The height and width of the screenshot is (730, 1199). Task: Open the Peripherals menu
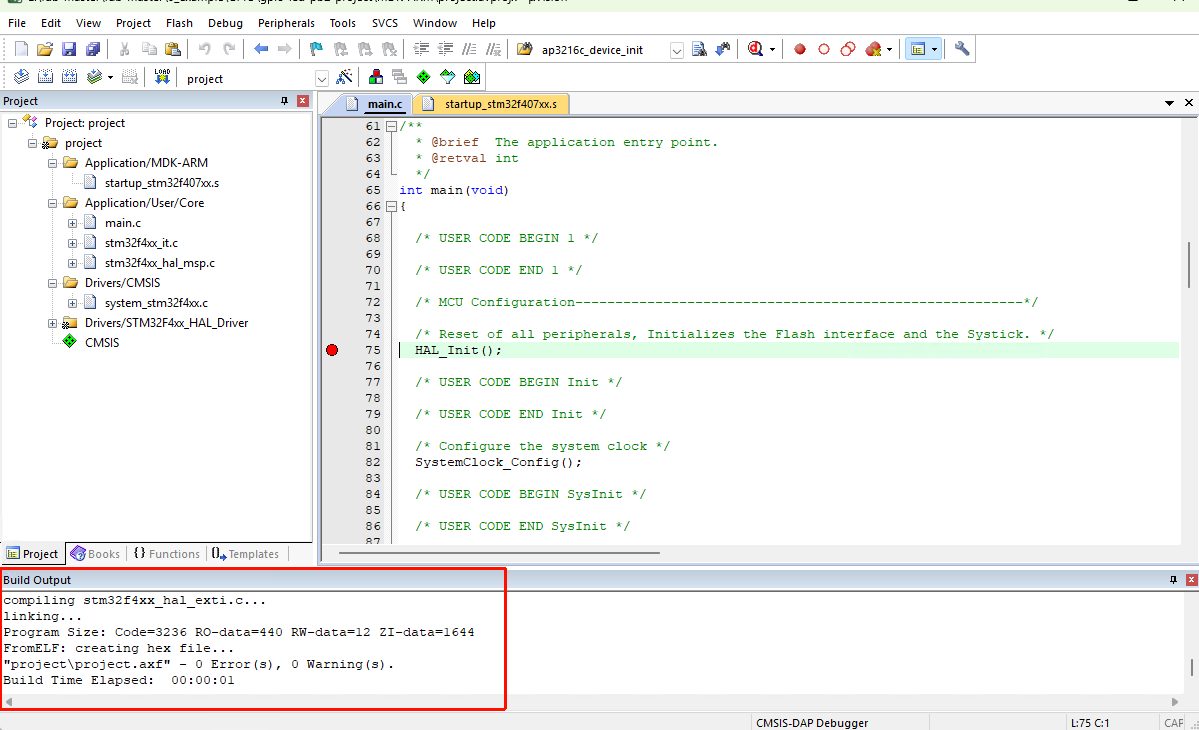(286, 22)
